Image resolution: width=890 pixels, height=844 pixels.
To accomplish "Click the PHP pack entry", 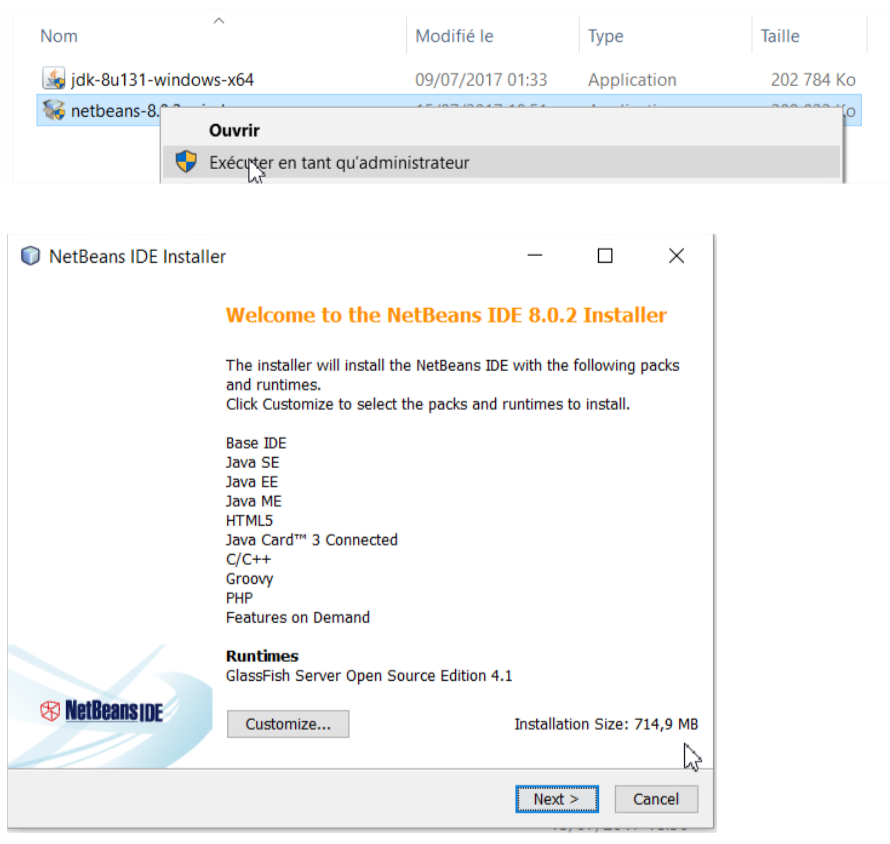I will tap(240, 598).
